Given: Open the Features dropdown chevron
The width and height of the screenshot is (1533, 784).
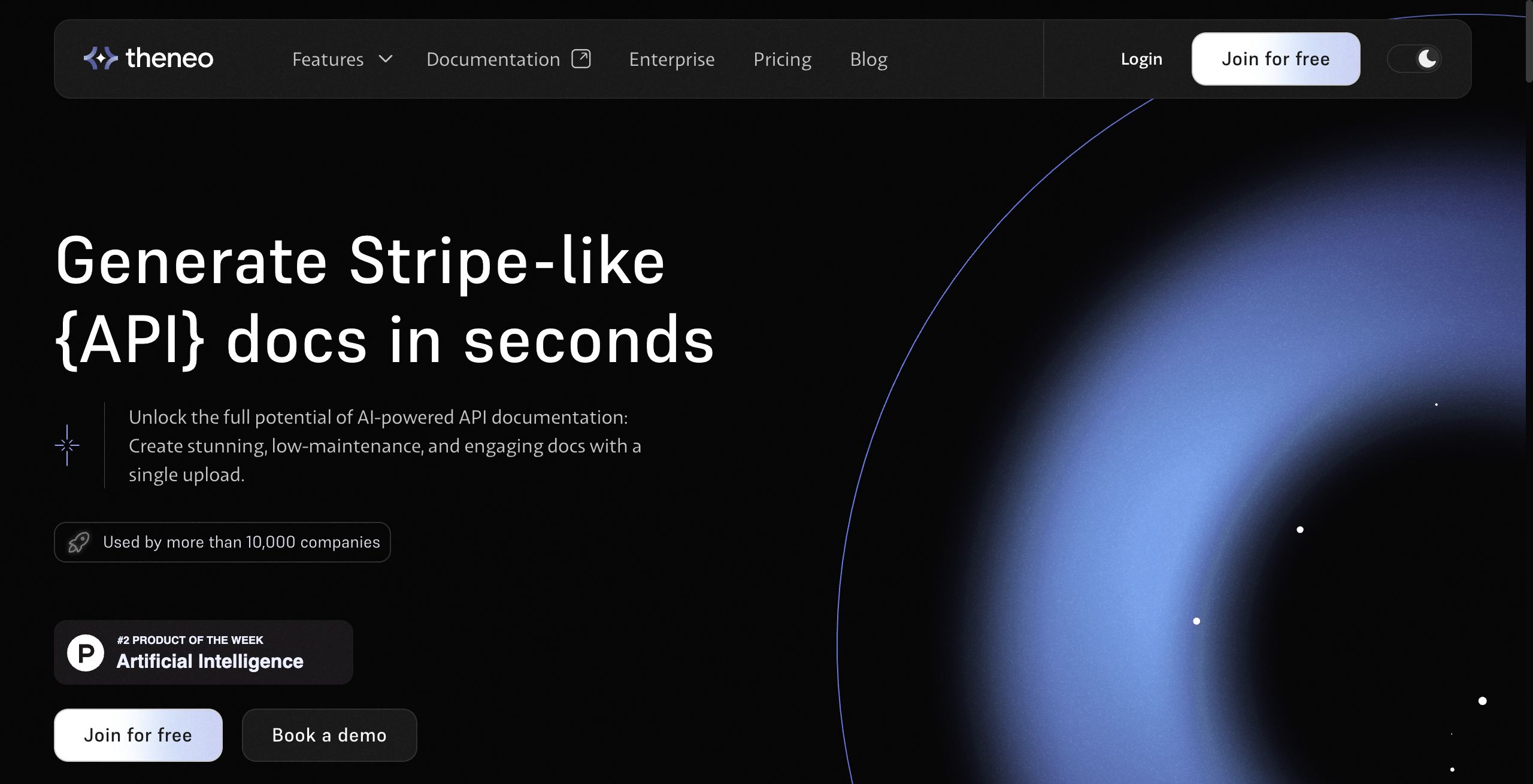Looking at the screenshot, I should [386, 59].
